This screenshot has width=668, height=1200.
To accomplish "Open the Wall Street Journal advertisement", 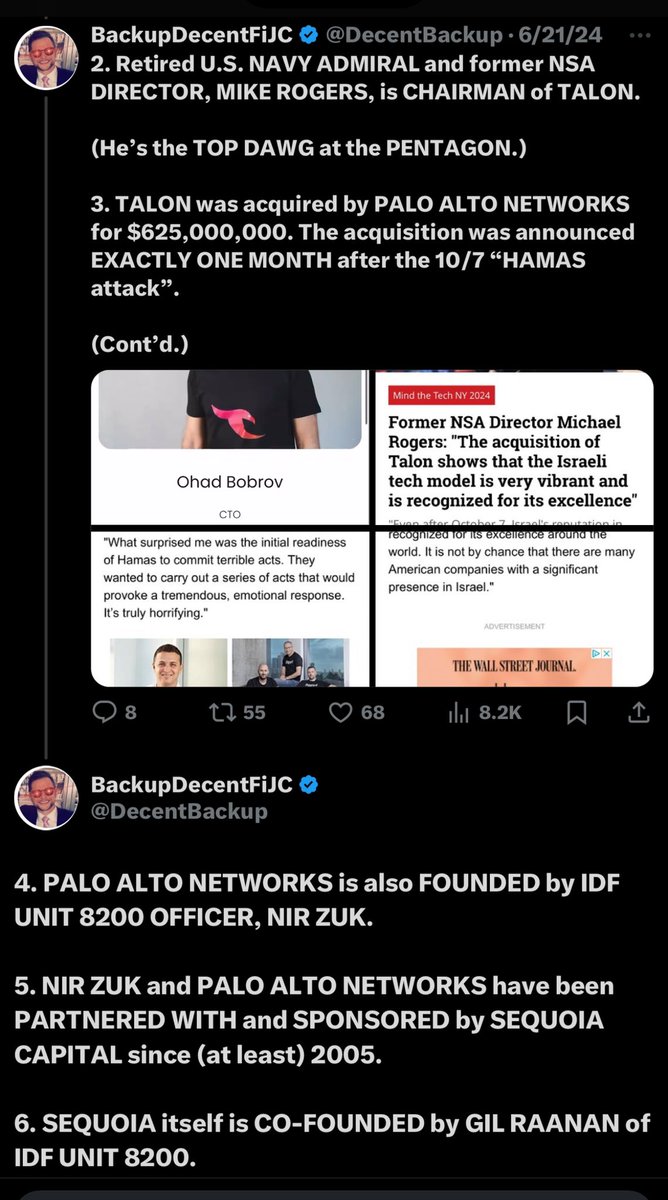I will click(514, 666).
